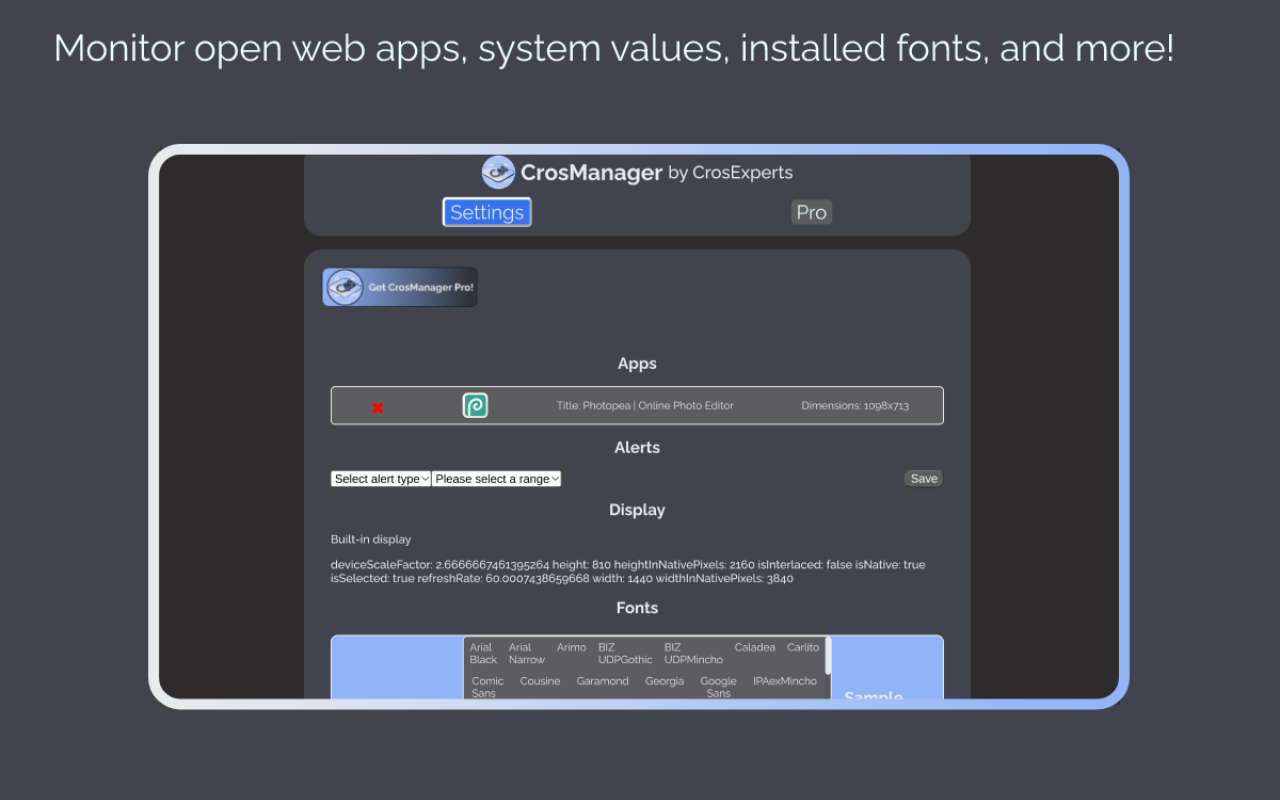The height and width of the screenshot is (800, 1280).
Task: Open the Select alert type dropdown
Action: [x=381, y=479]
